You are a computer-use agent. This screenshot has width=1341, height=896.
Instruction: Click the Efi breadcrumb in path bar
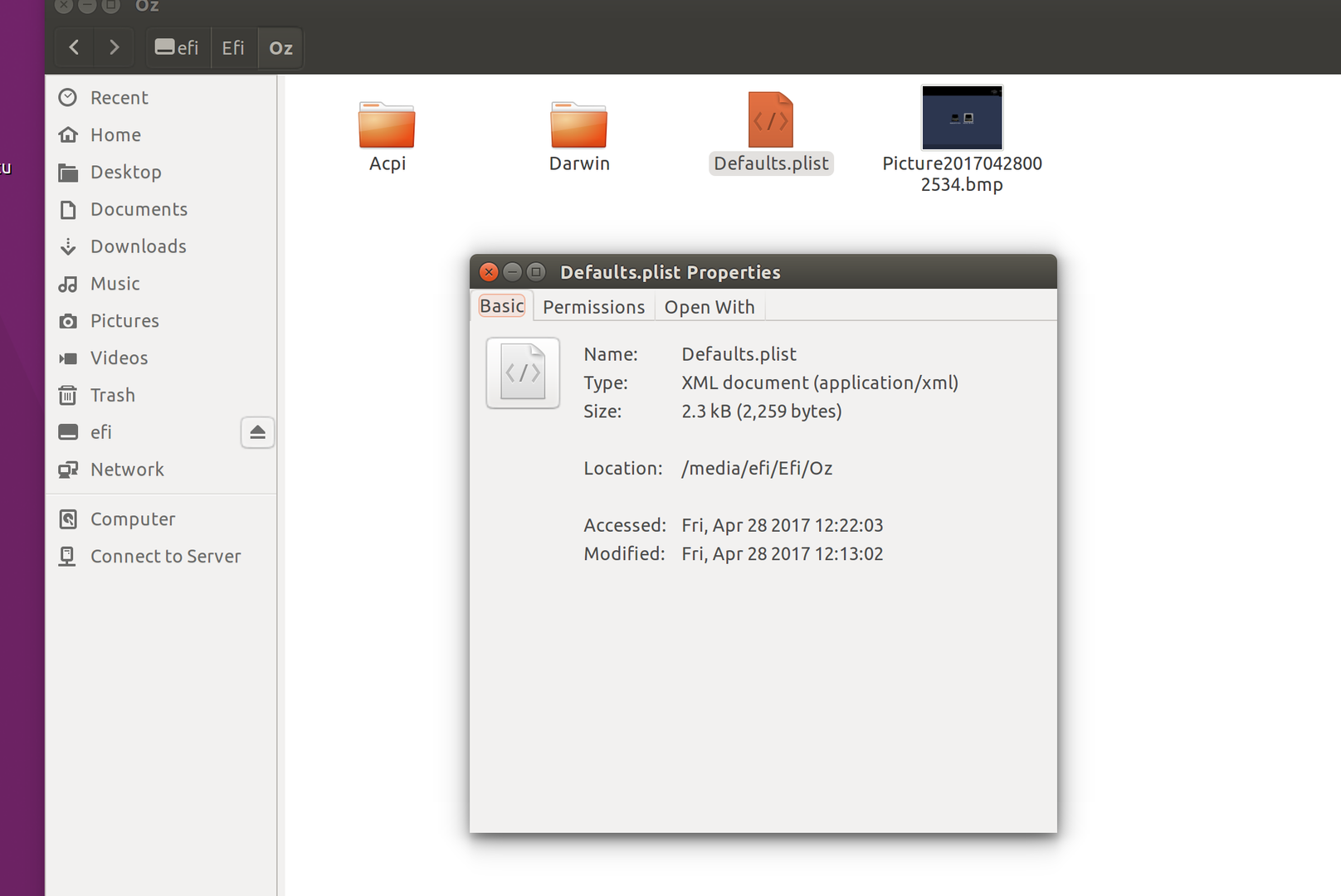tap(233, 48)
